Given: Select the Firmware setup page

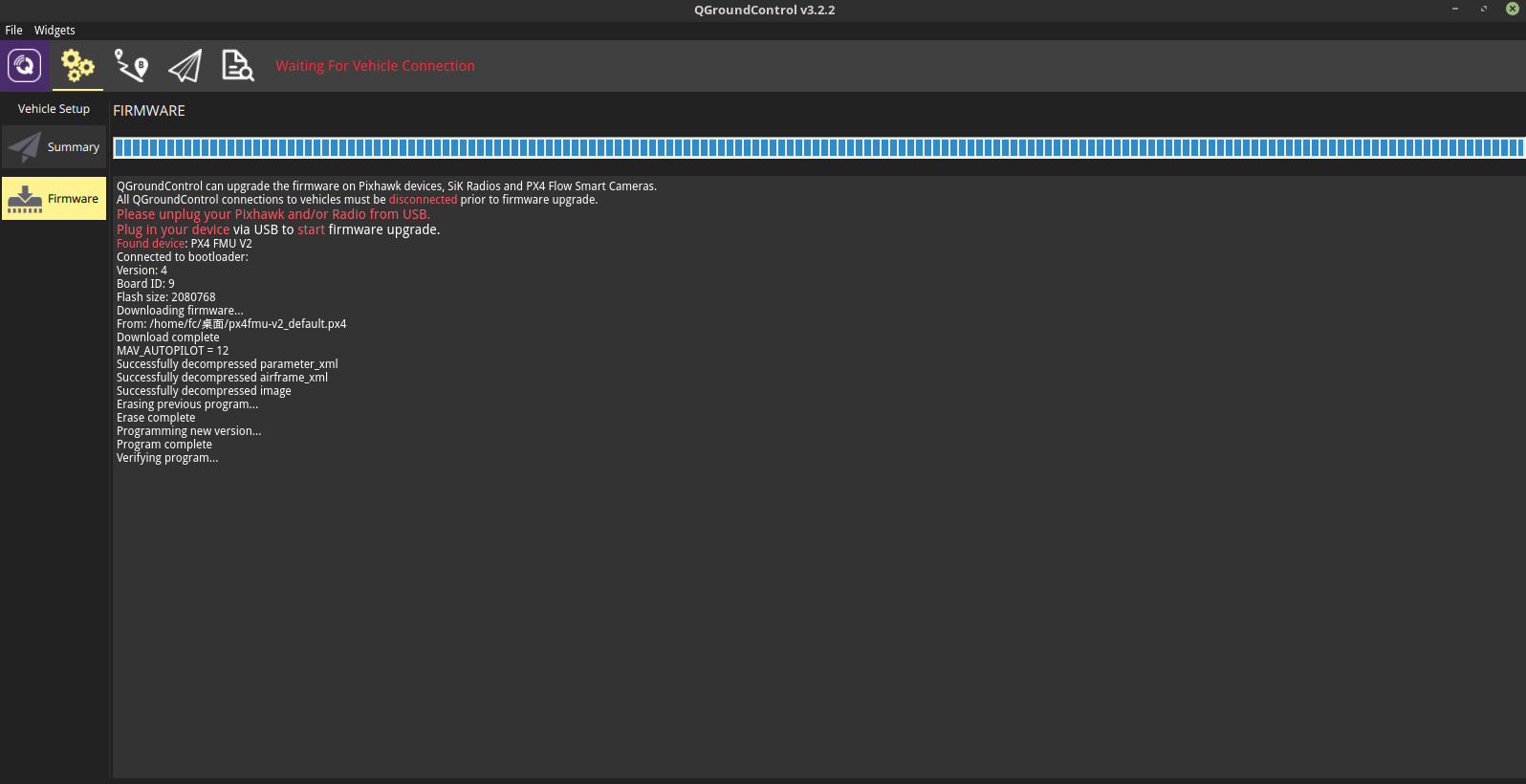Looking at the screenshot, I should coord(54,199).
